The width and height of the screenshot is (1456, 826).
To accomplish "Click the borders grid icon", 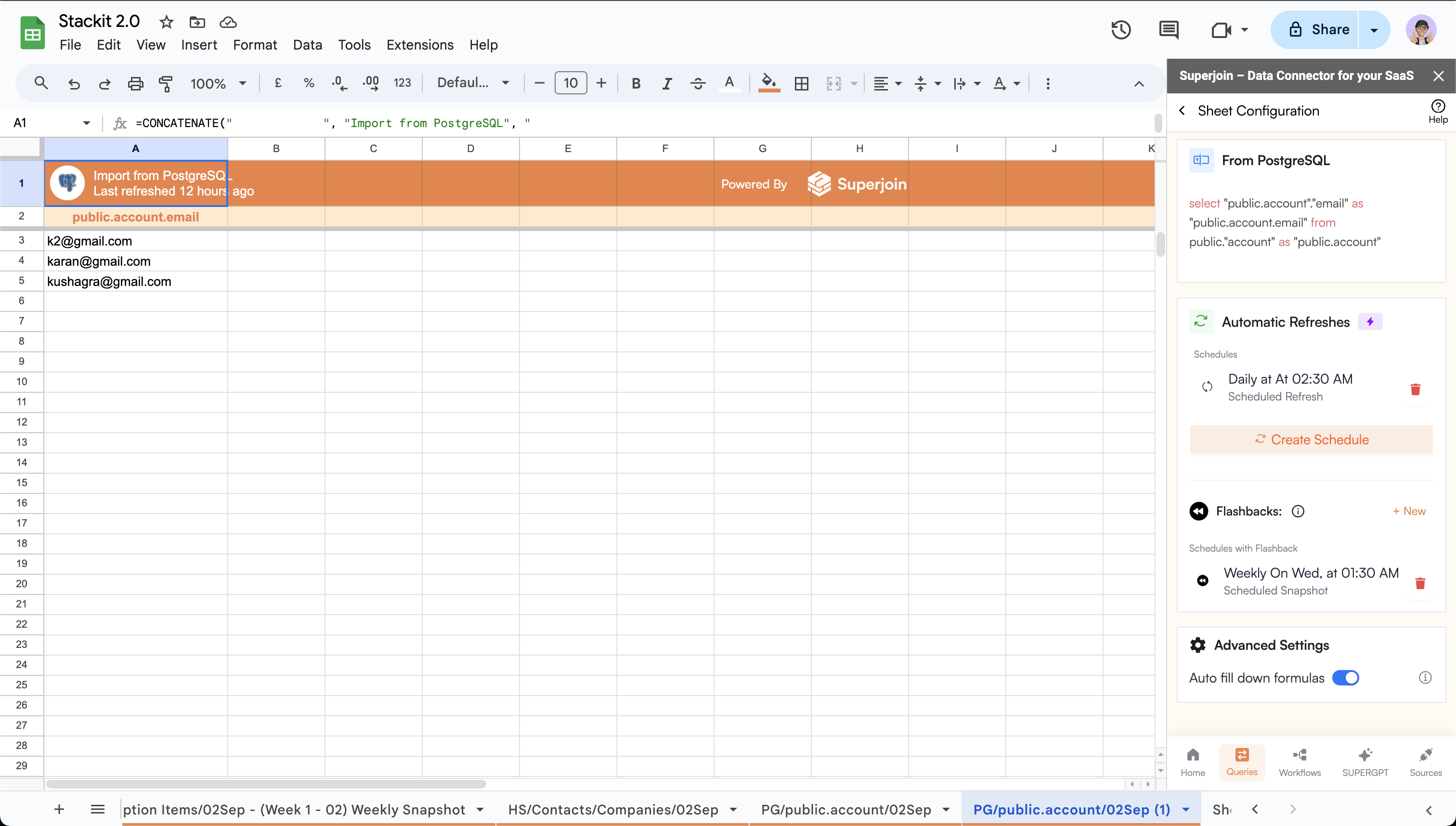I will [801, 83].
